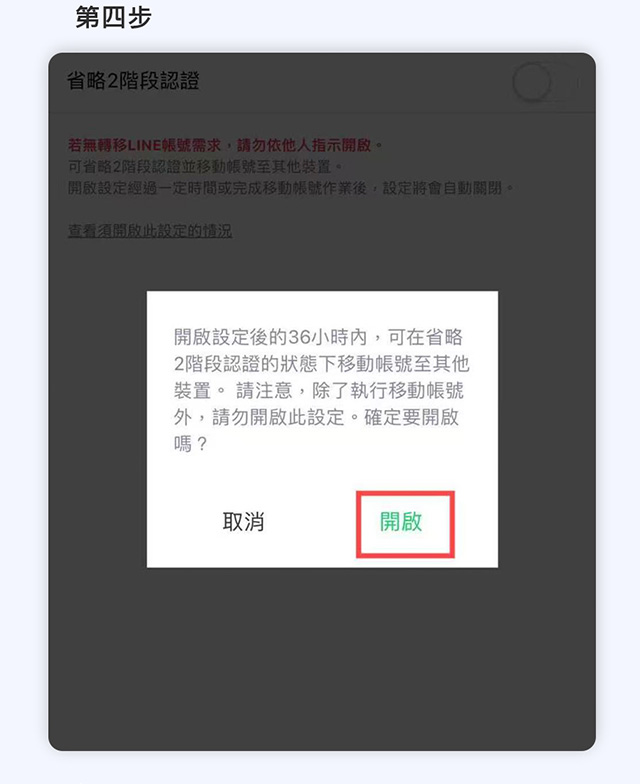Click the red 若無轉移LINE帳號需求 warning text

pos(144,146)
